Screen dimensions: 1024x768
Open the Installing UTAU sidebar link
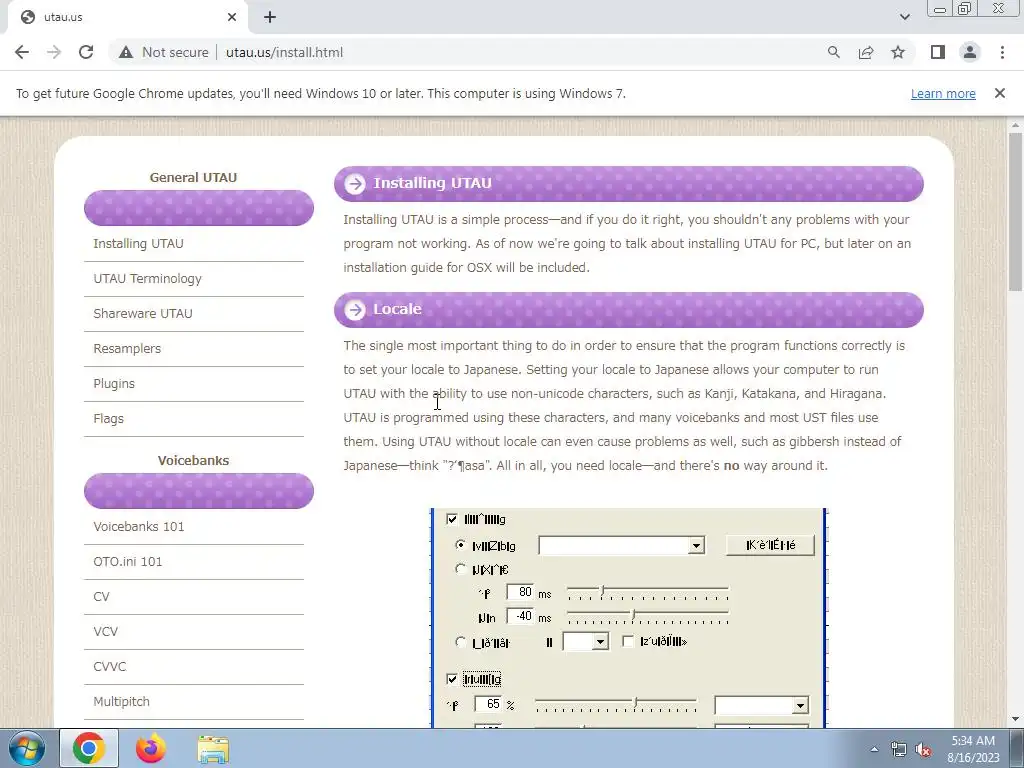point(138,244)
